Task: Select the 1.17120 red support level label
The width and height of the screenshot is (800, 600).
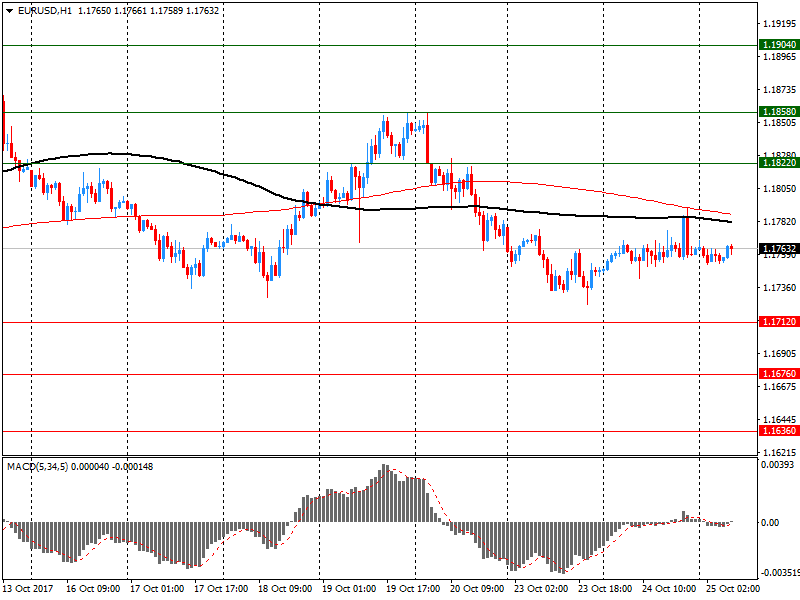Action: pyautogui.click(x=779, y=322)
